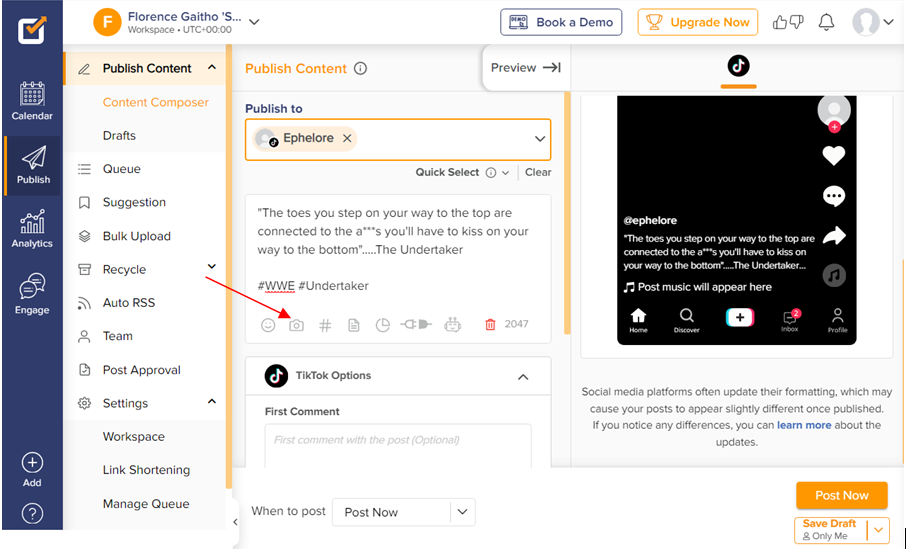Open the Calendar section in sidebar
Screen dimensions: 906x551
point(32,100)
